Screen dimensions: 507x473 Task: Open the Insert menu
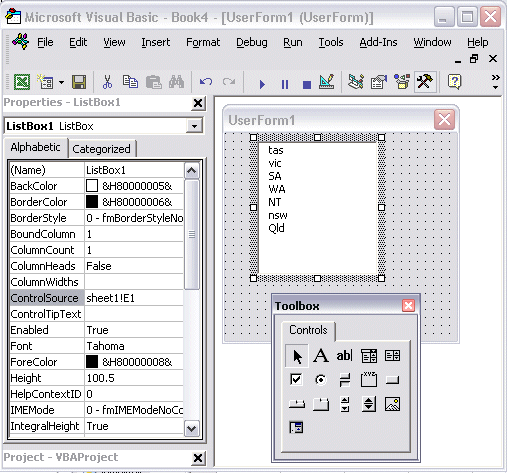point(156,42)
